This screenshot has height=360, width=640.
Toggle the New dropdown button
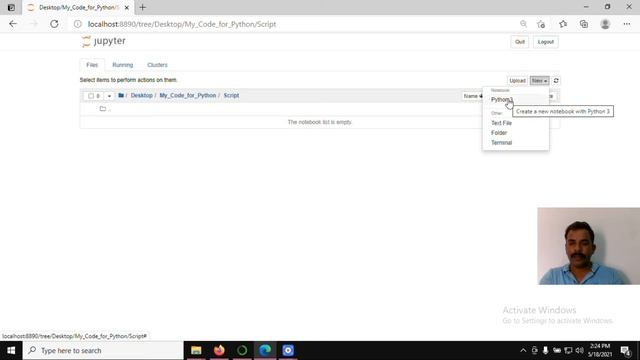[x=540, y=81]
